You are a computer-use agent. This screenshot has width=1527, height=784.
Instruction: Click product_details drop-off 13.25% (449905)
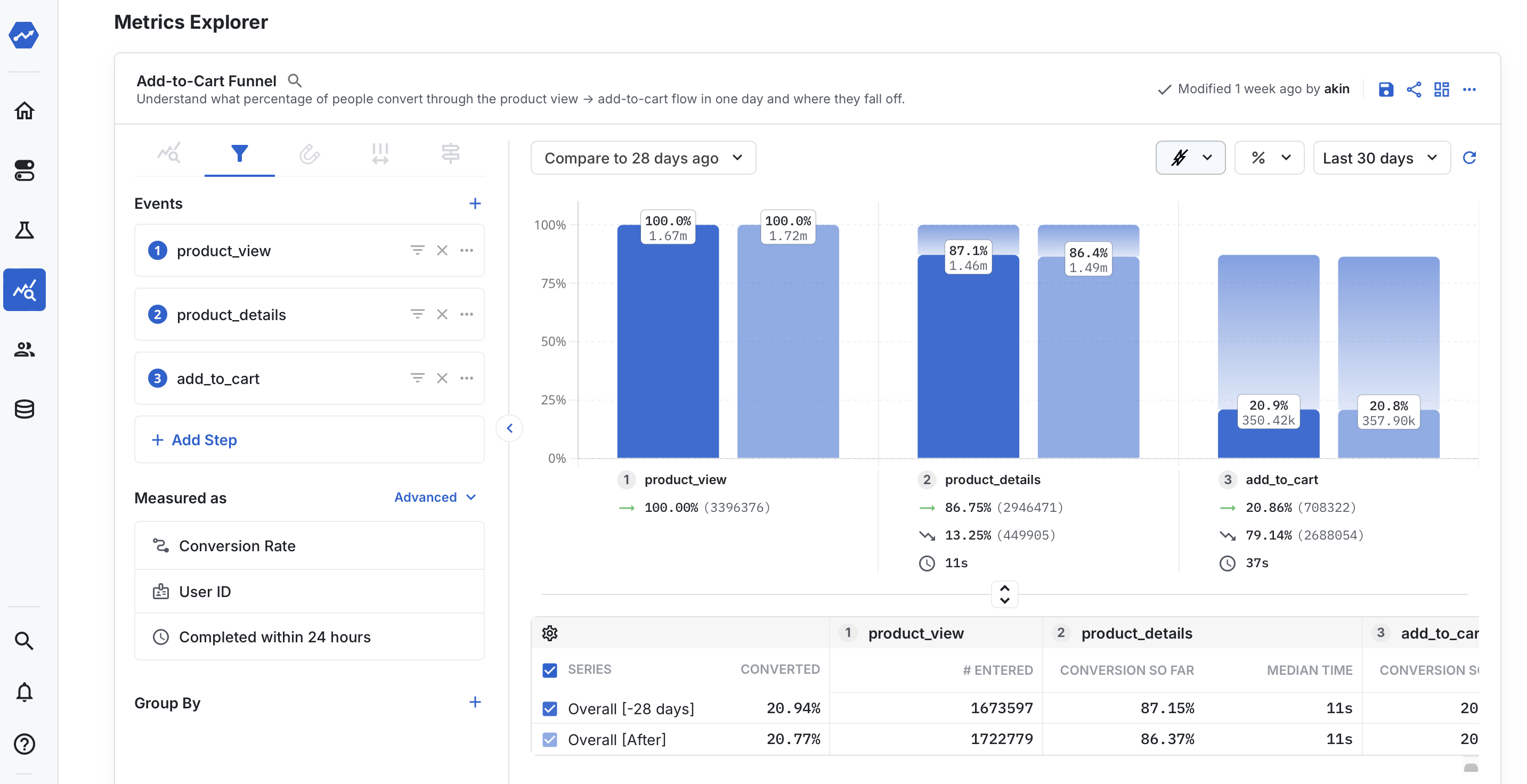(1000, 535)
